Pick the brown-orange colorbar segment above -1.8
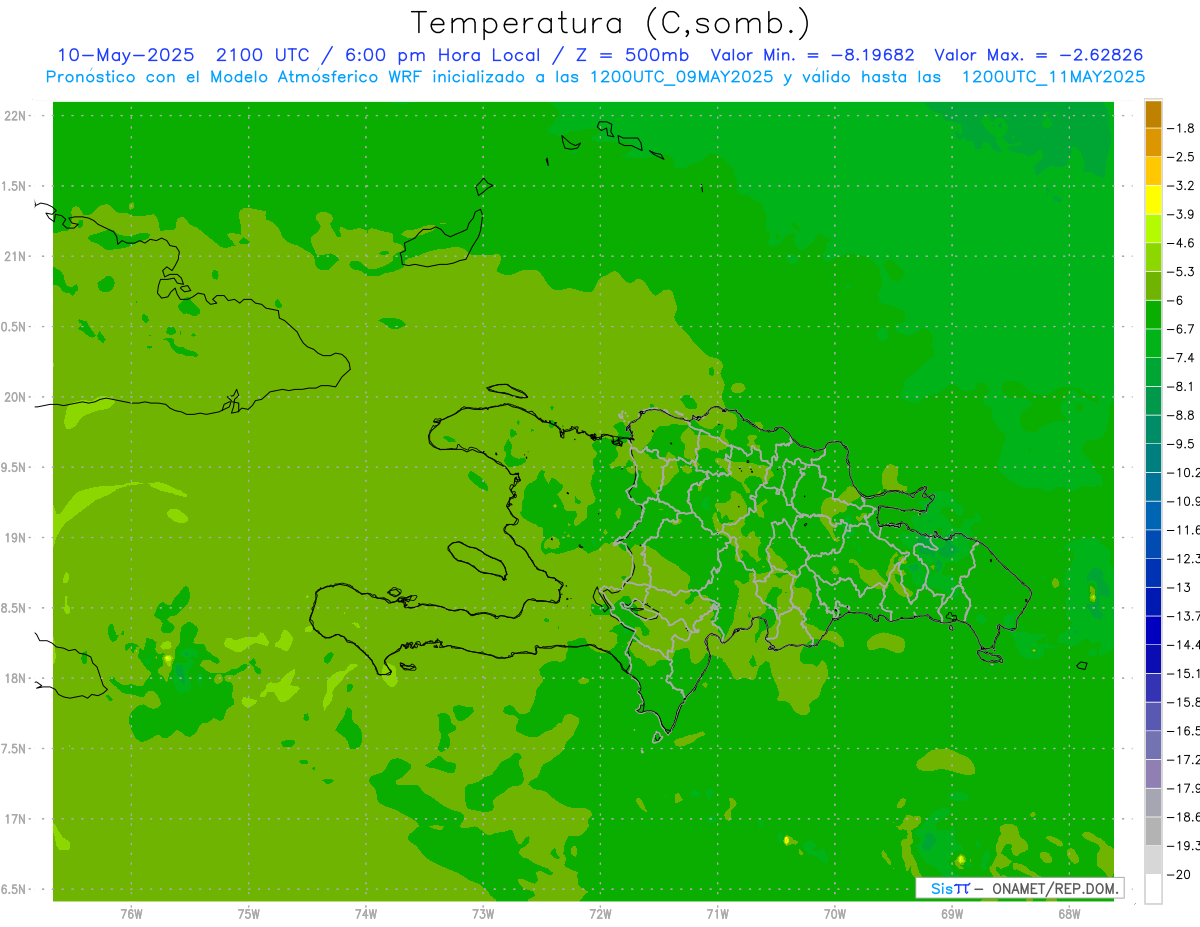The width and height of the screenshot is (1200, 927). [x=1153, y=114]
